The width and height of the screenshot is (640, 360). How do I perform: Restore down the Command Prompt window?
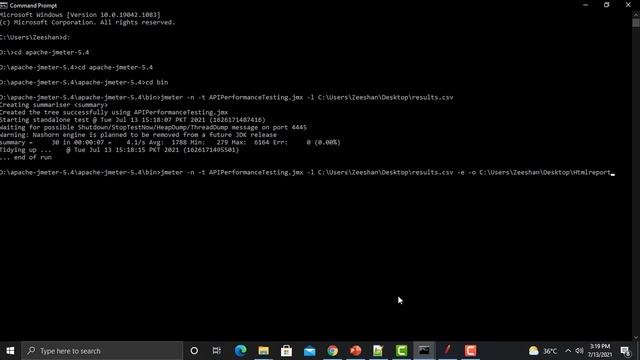pyautogui.click(x=607, y=5)
